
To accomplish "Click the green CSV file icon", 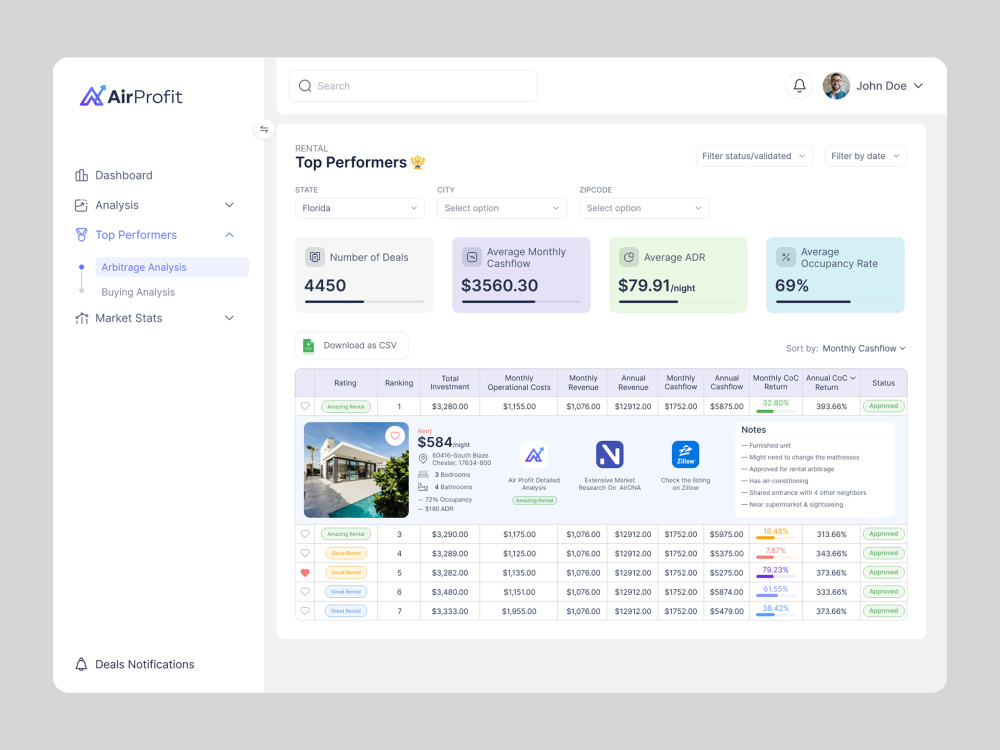I will pos(309,345).
